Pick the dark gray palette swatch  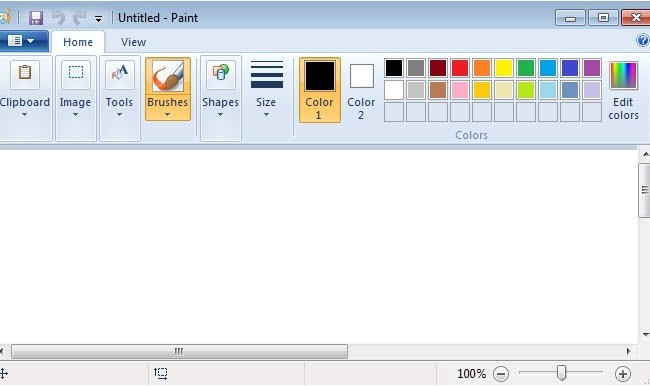[416, 68]
